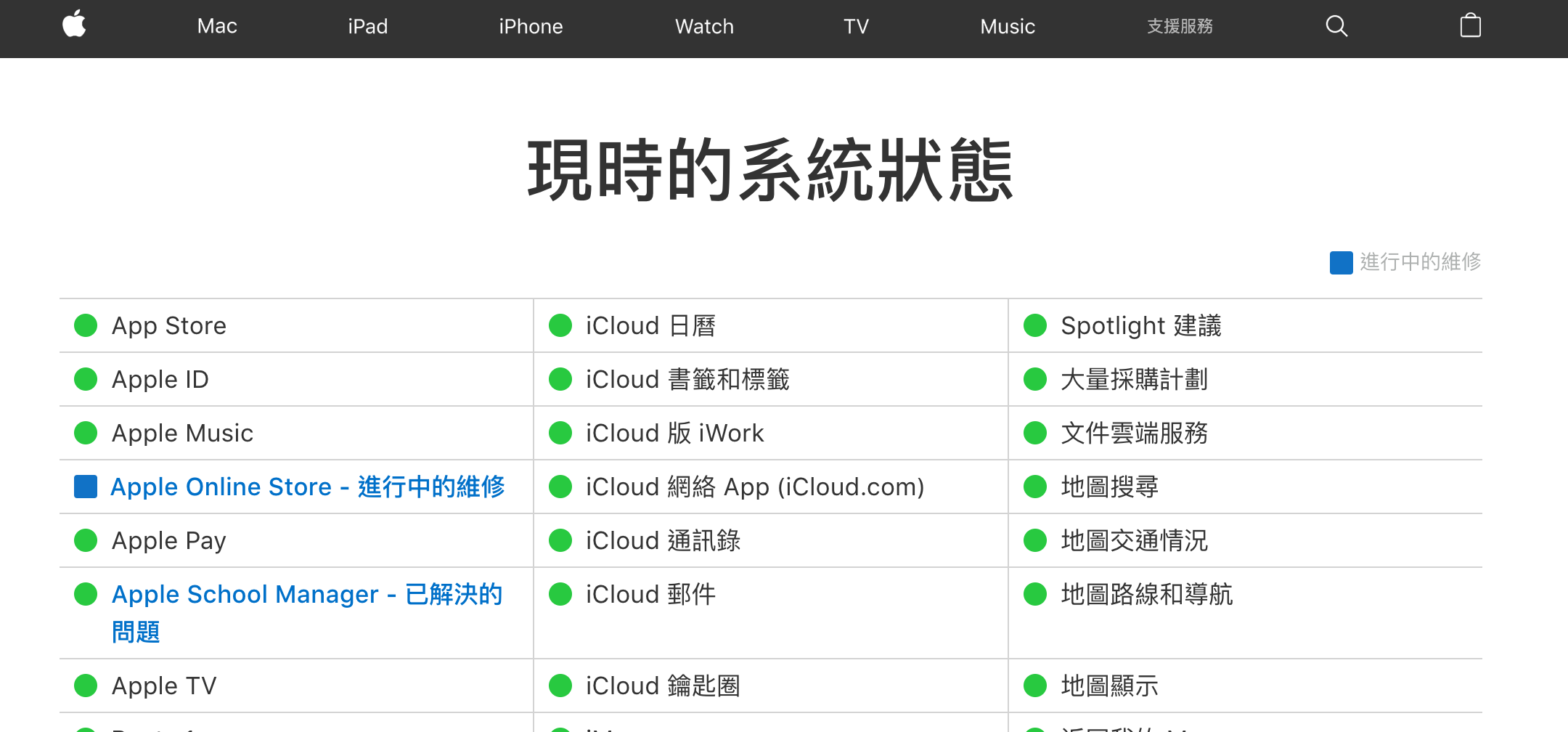This screenshot has width=1568, height=732.
Task: Click the green dot for iCloud 郵件
Action: point(560,594)
